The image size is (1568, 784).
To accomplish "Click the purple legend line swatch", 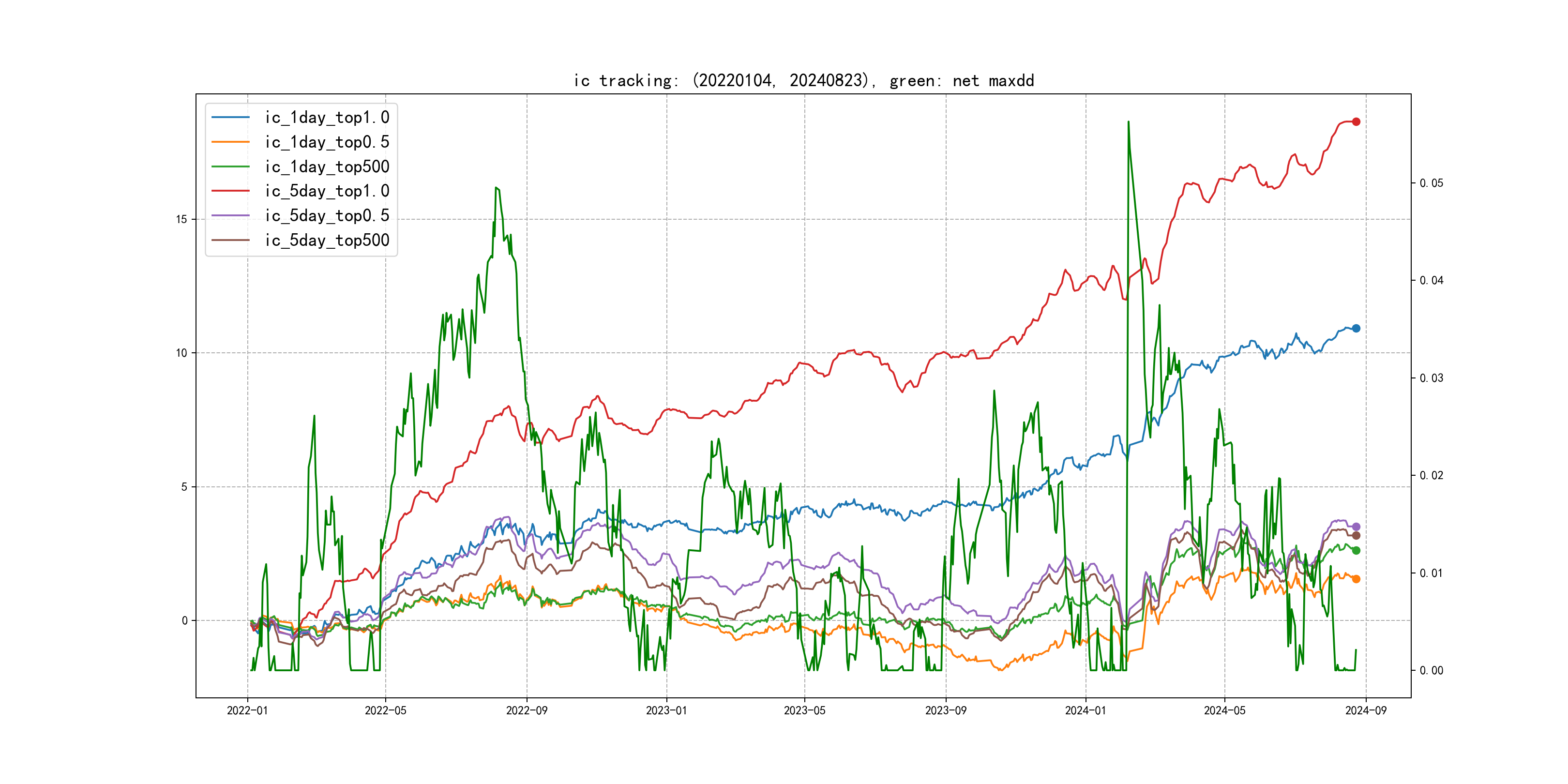I will (230, 215).
